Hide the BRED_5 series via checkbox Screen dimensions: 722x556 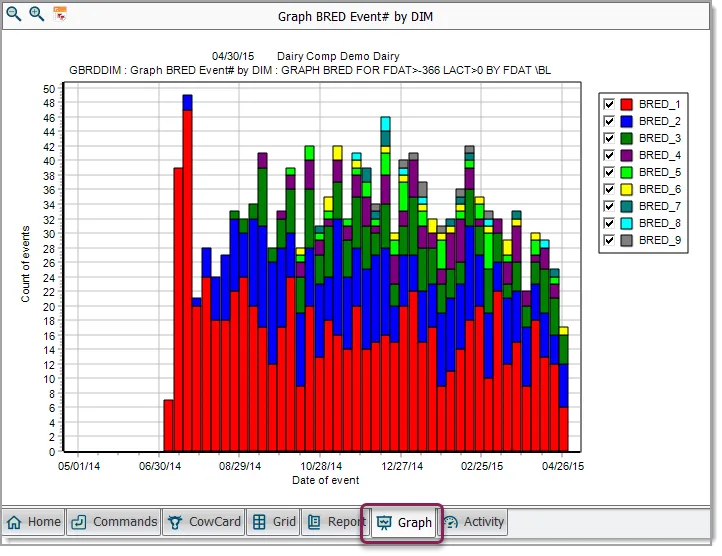point(609,172)
